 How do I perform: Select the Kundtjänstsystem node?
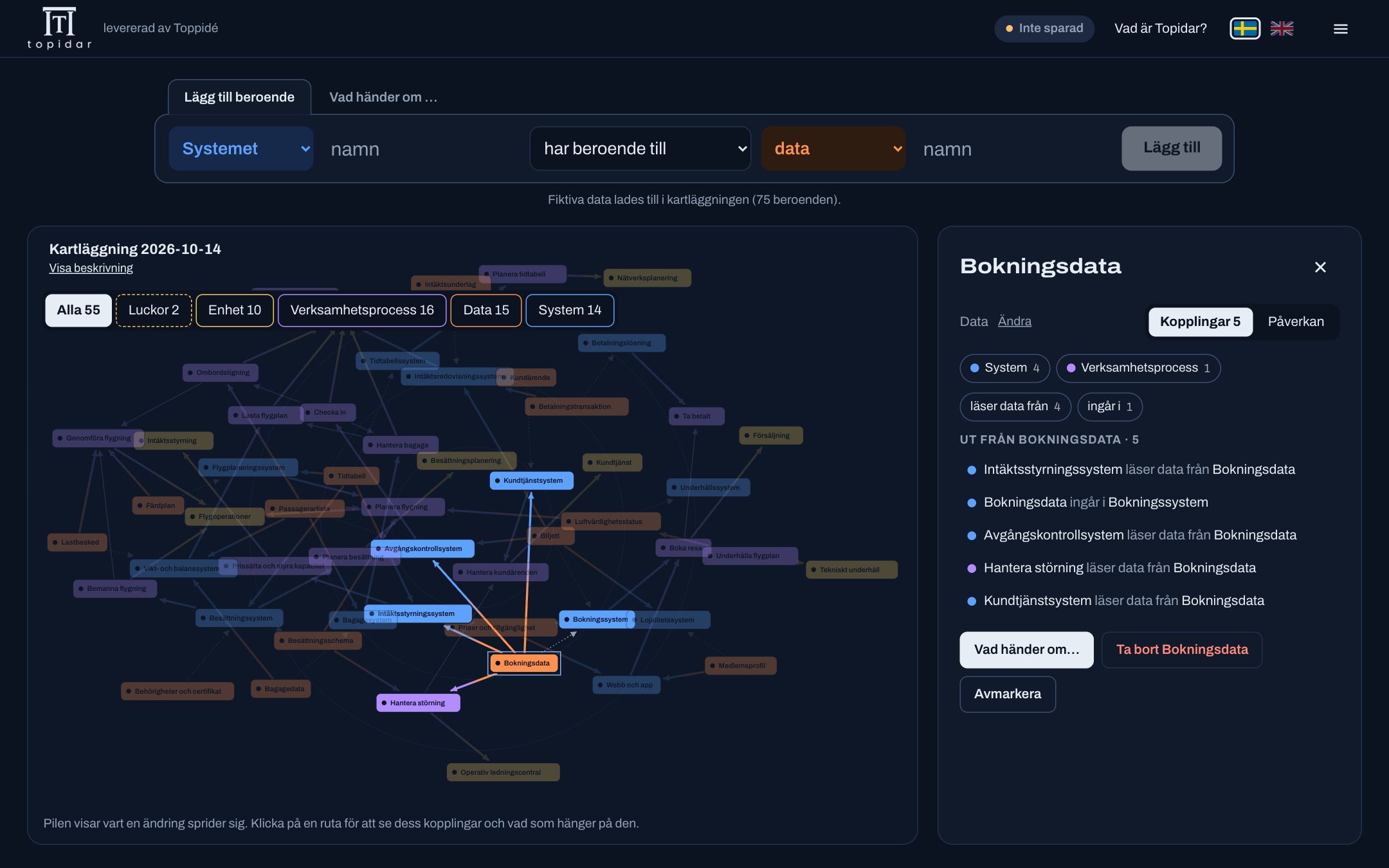click(x=531, y=480)
